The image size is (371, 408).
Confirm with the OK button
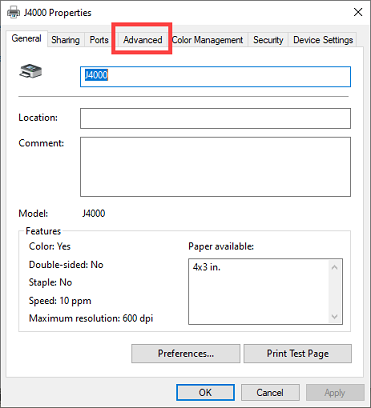(x=205, y=392)
